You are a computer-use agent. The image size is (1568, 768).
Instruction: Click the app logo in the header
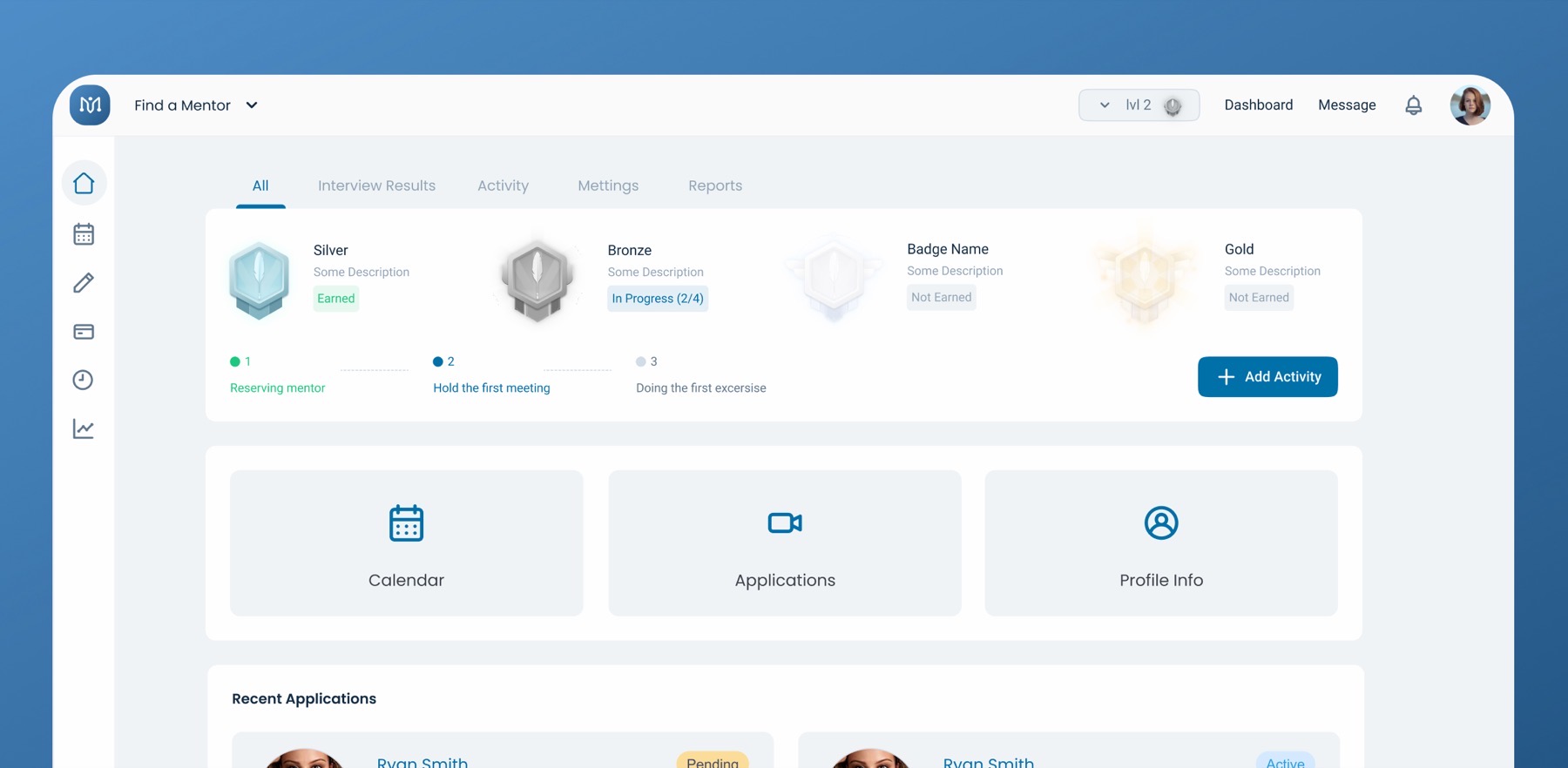[90, 105]
